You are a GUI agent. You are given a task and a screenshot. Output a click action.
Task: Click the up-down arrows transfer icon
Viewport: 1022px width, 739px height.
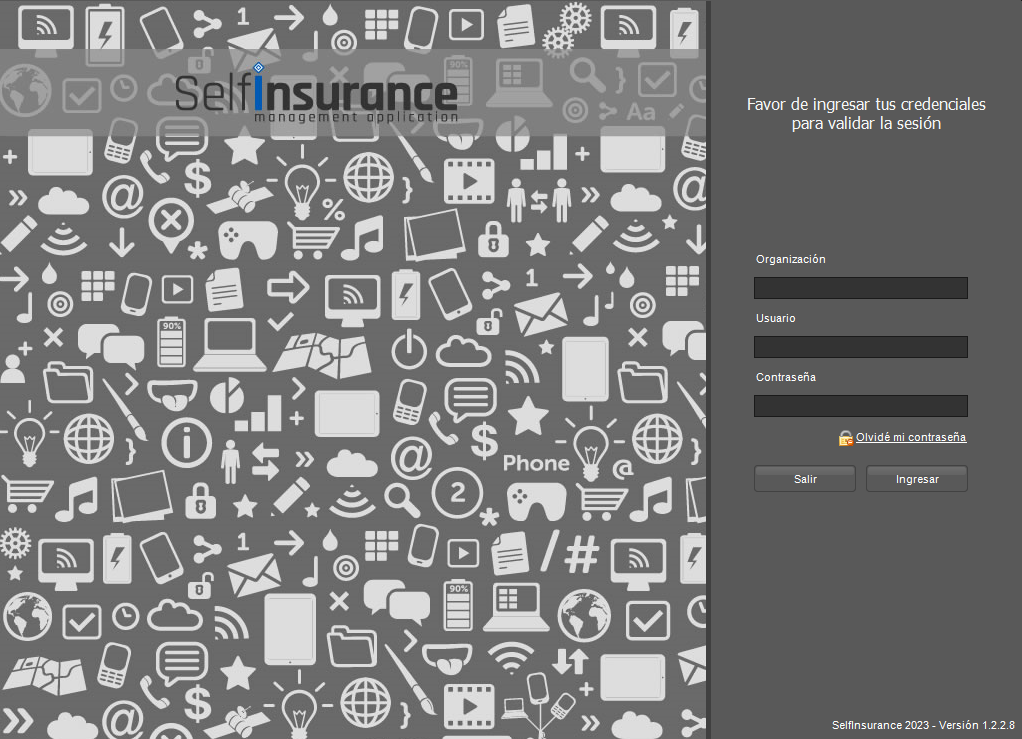(x=570, y=660)
